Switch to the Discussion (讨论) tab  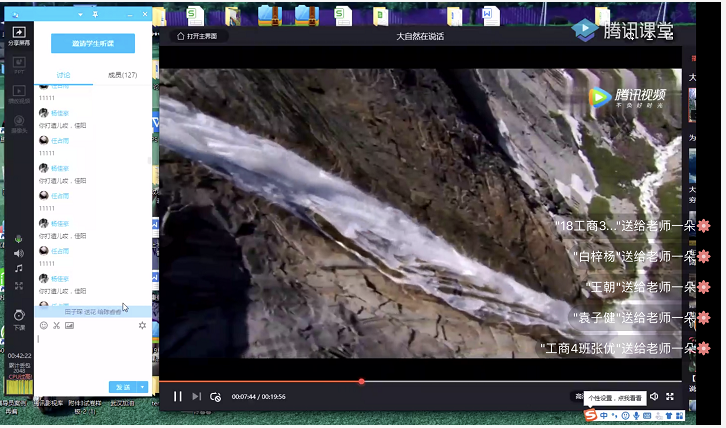click(x=64, y=75)
